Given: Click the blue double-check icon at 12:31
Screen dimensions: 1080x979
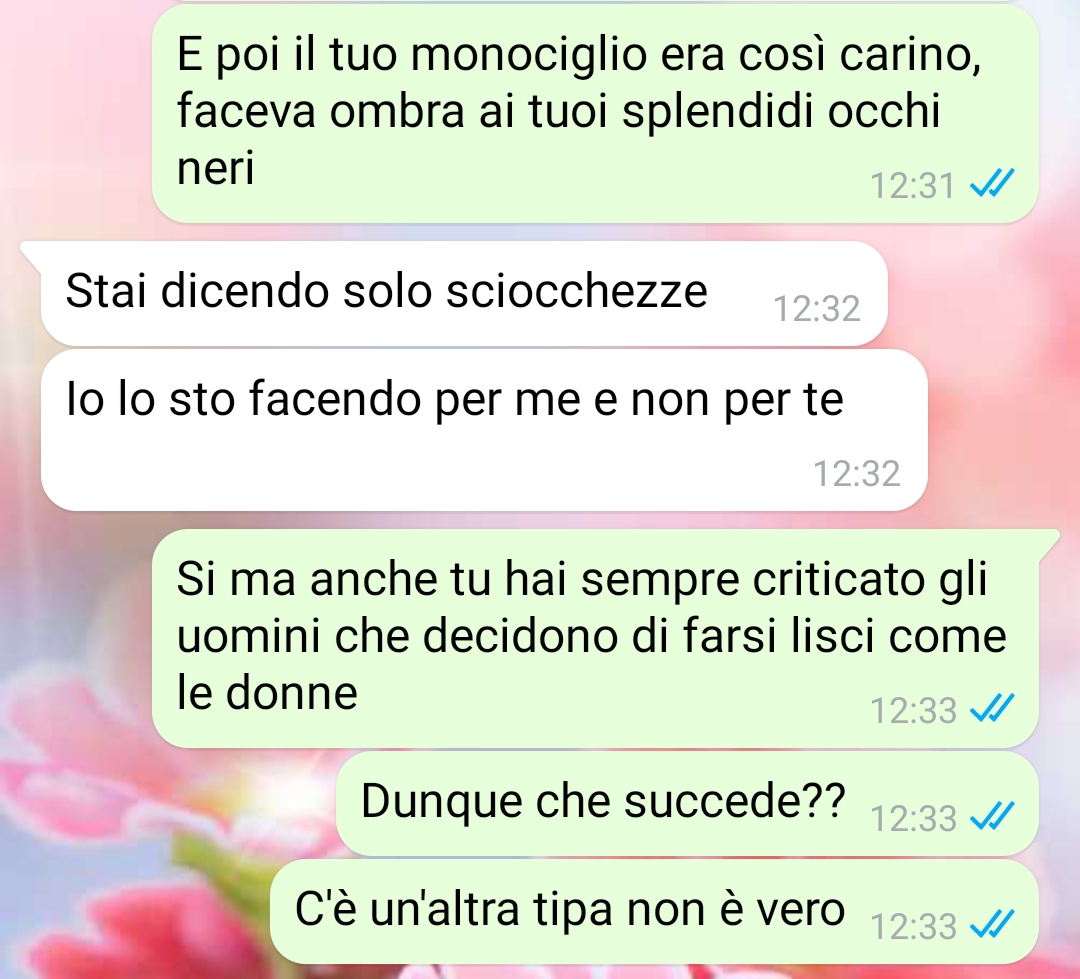Looking at the screenshot, I should [992, 184].
